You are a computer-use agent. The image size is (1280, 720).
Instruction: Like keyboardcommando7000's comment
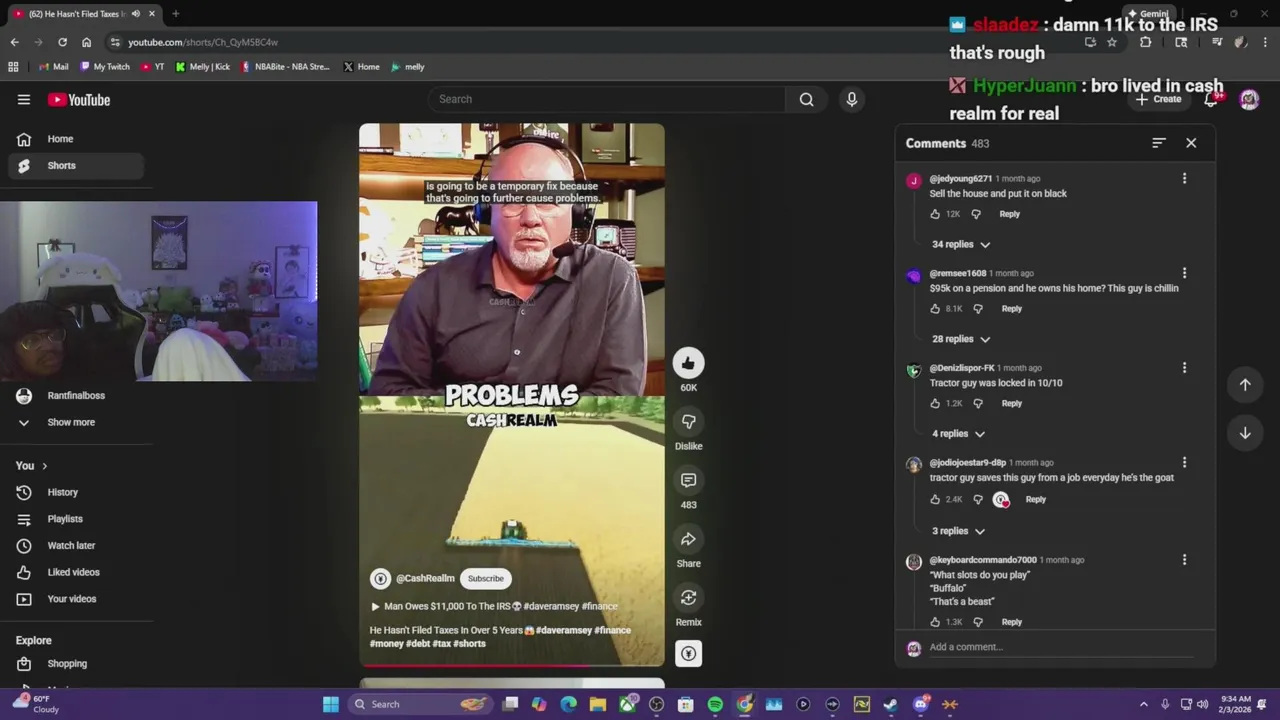(935, 622)
